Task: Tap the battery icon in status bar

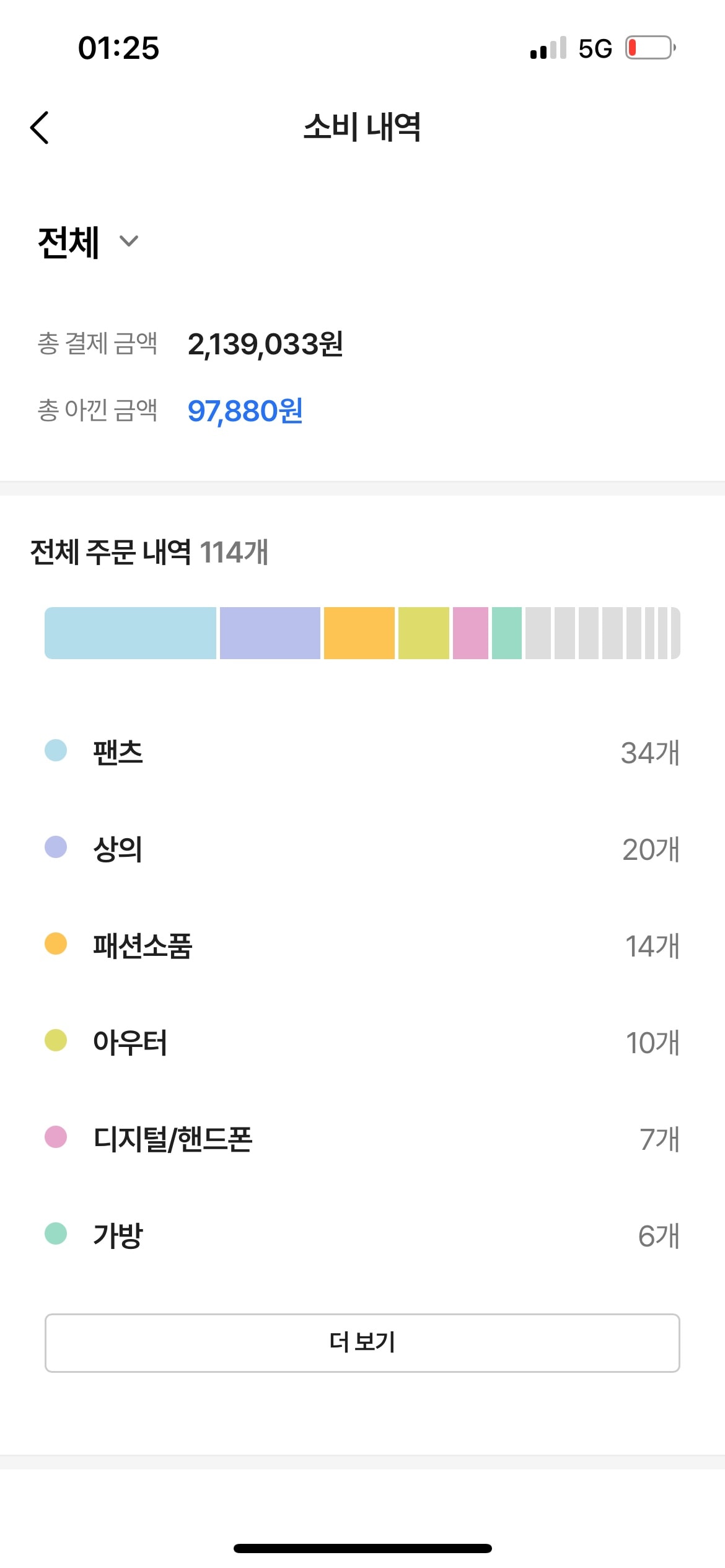Action: (649, 48)
